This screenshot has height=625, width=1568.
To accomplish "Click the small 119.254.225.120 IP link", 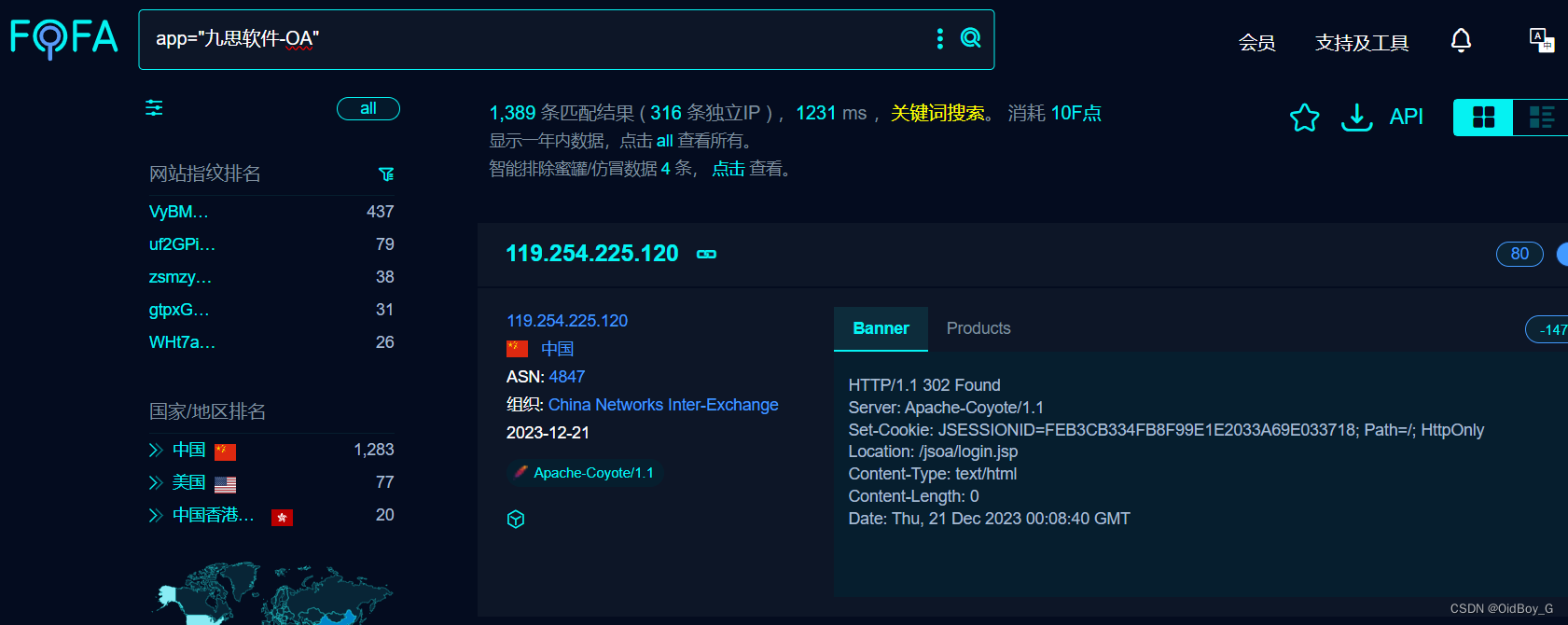I will tap(567, 321).
